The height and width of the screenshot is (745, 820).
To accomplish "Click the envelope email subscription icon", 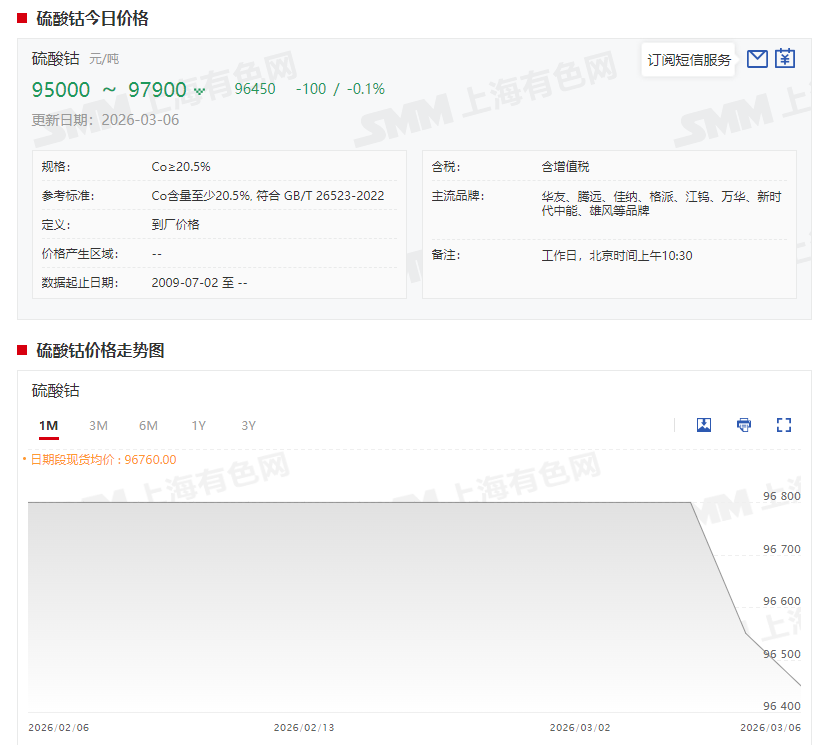I will [757, 59].
